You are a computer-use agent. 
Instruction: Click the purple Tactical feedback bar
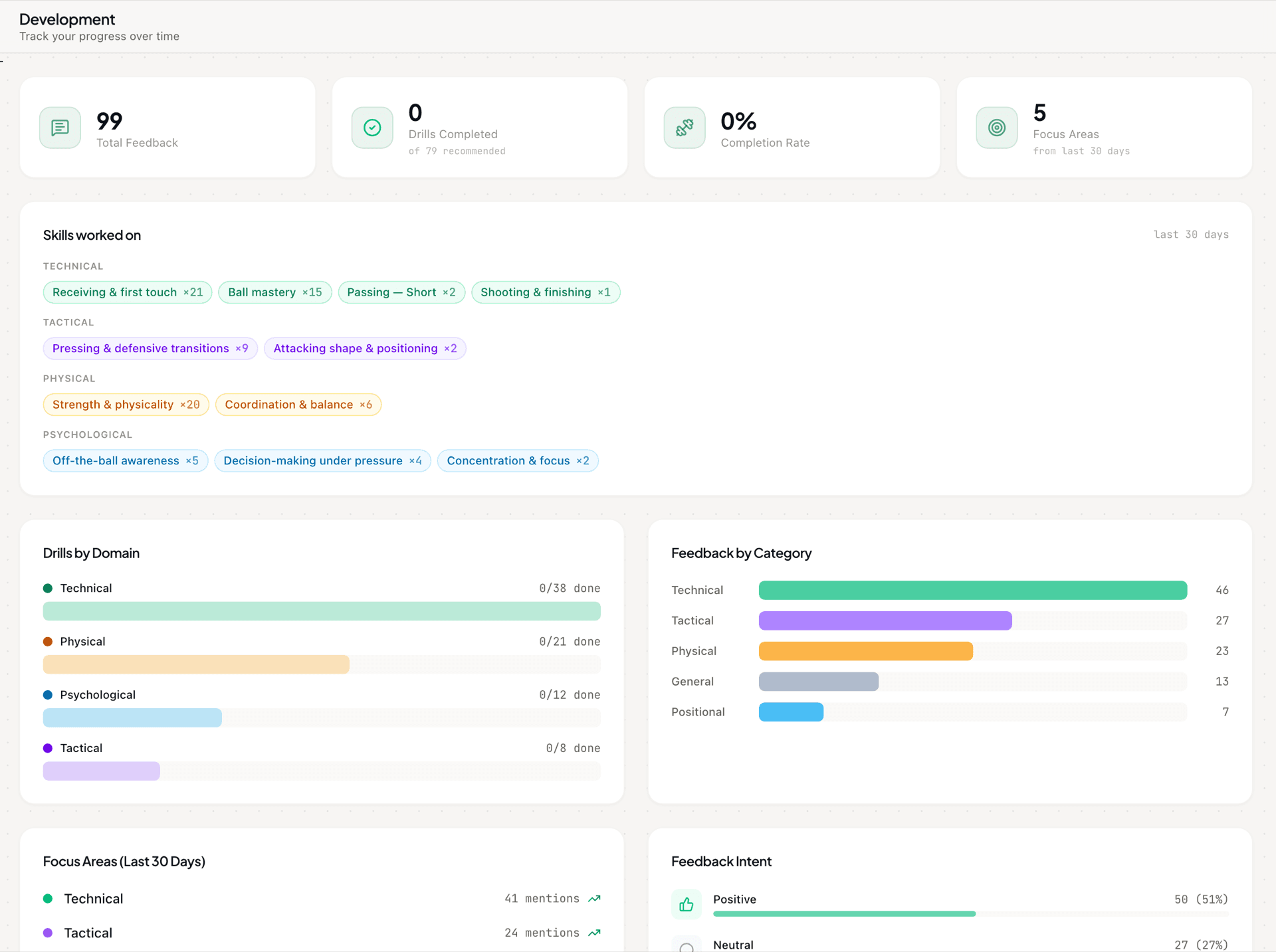(x=885, y=620)
